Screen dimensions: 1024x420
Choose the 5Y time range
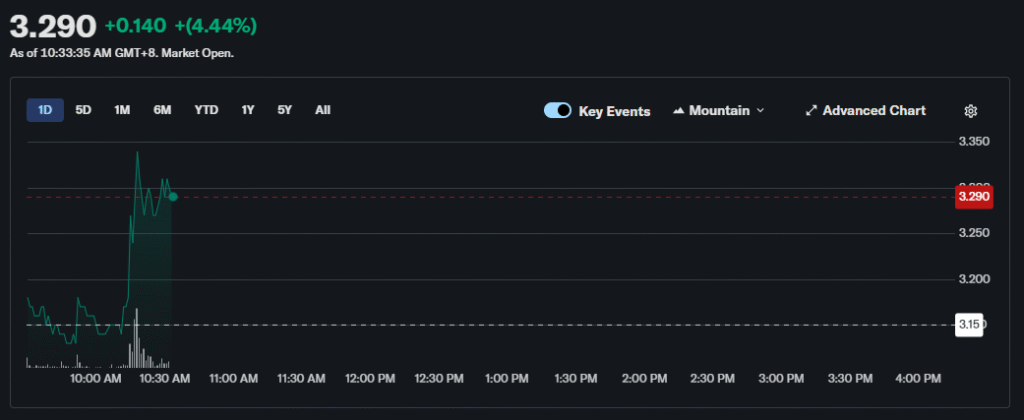tap(285, 110)
